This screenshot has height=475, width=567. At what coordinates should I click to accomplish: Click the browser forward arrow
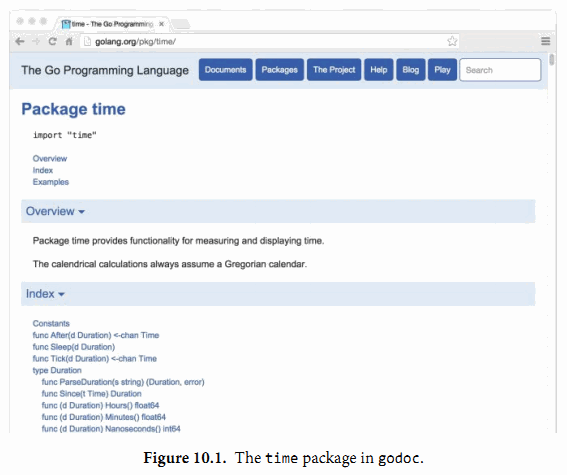click(x=36, y=42)
